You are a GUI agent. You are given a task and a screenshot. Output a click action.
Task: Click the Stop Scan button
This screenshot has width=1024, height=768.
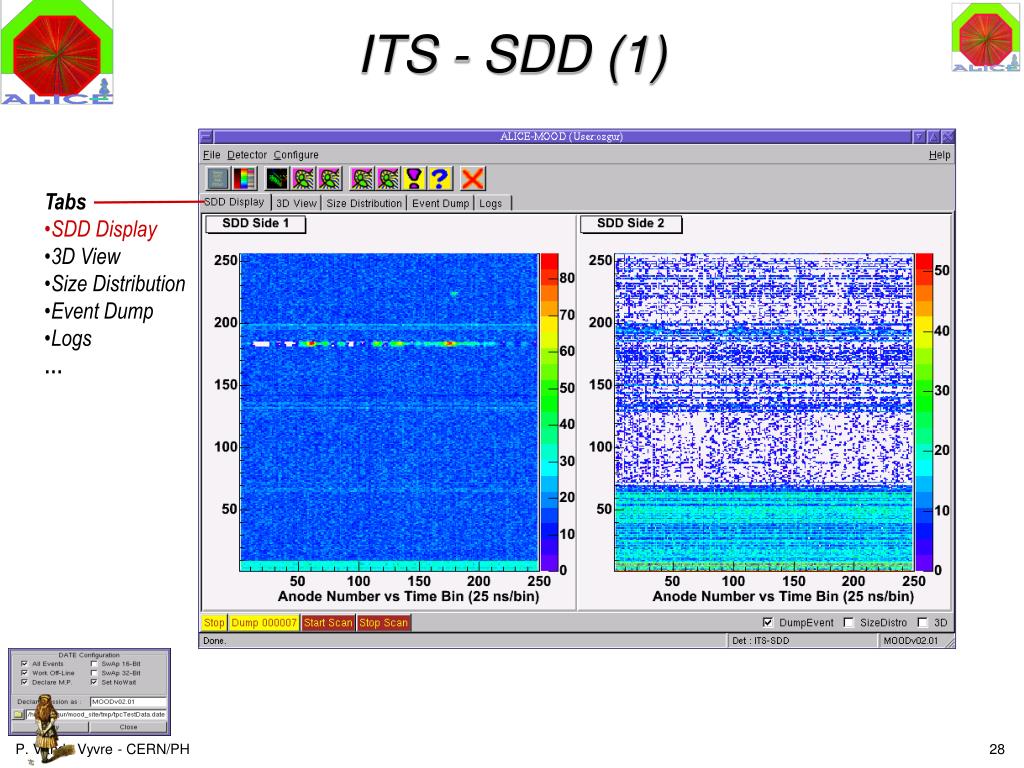tap(383, 622)
